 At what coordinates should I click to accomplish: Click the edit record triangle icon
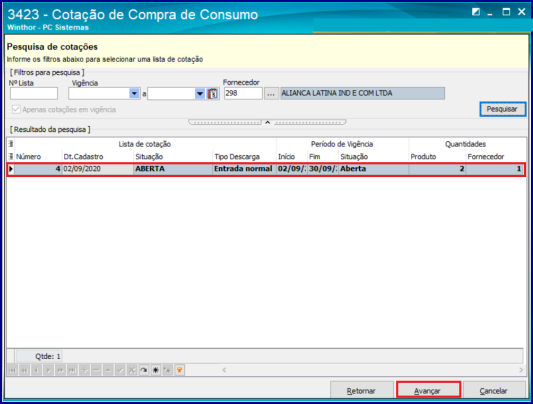pos(108,370)
